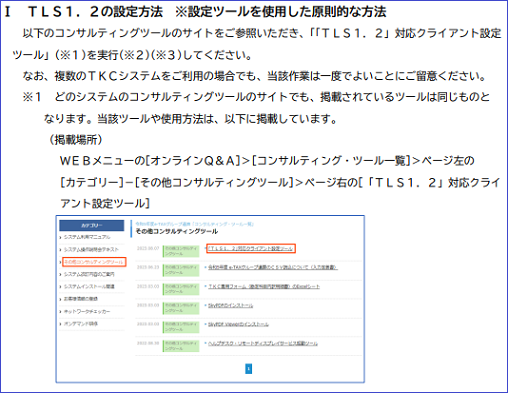Click the arrow beside オンデマンド研修
This screenshot has height=393, width=508.
pos(61,324)
